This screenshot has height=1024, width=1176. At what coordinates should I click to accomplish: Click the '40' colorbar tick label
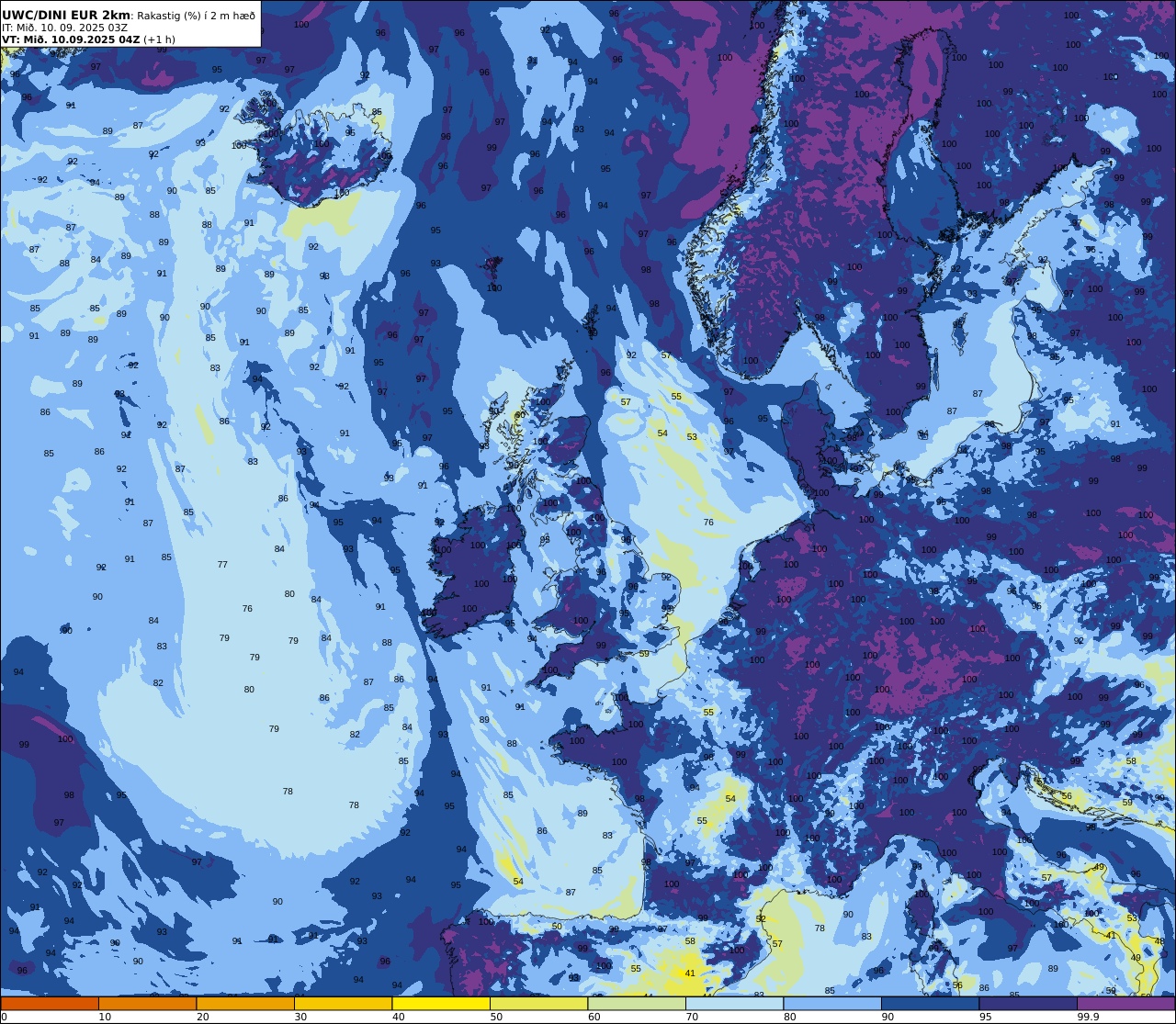point(398,1017)
